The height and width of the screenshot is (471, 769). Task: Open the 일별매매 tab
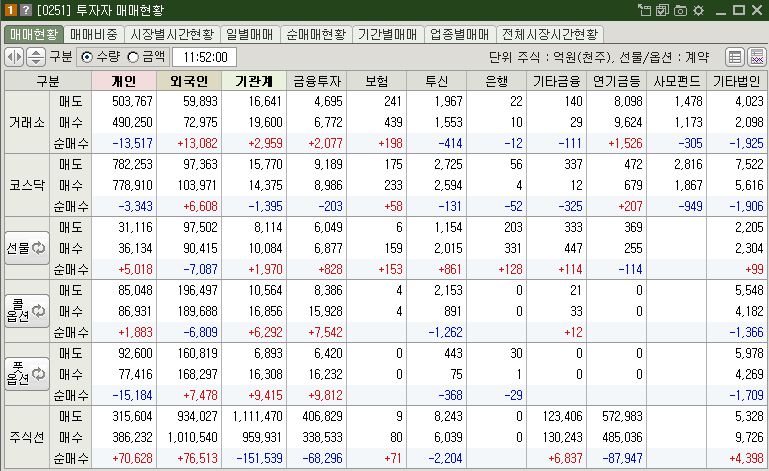[x=250, y=34]
